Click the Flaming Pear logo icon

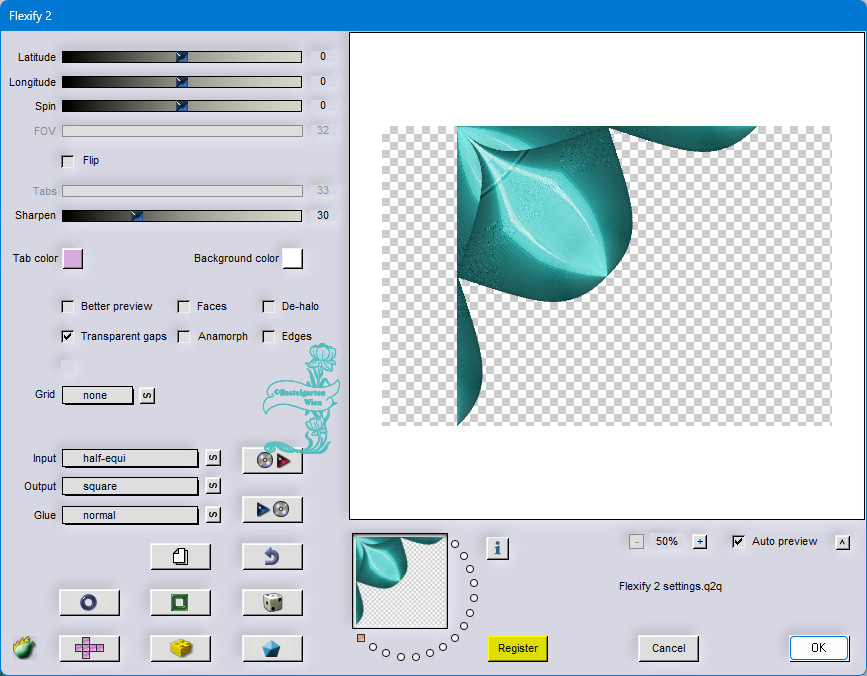(x=24, y=647)
